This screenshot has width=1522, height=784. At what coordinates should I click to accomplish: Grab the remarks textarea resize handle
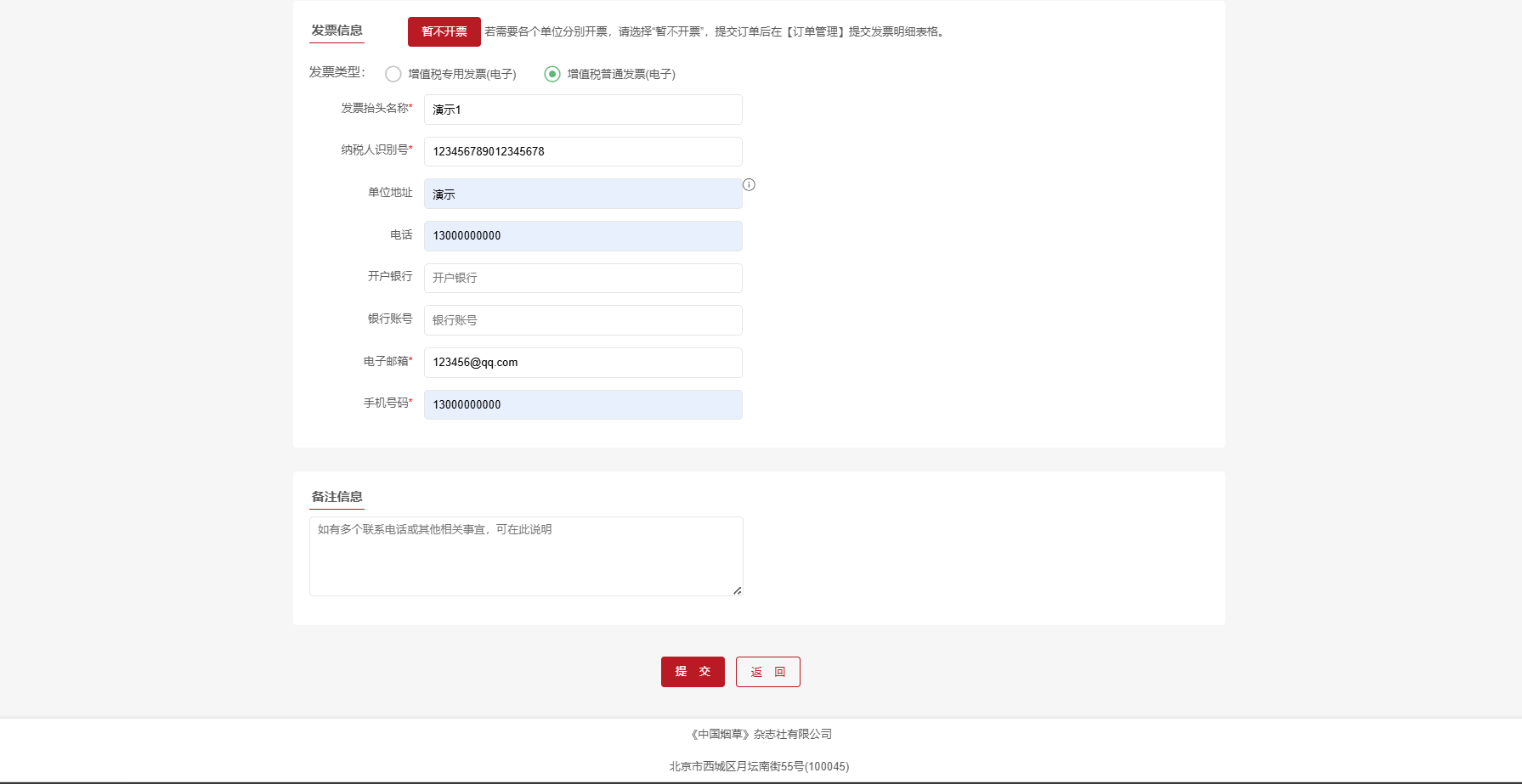point(737,590)
